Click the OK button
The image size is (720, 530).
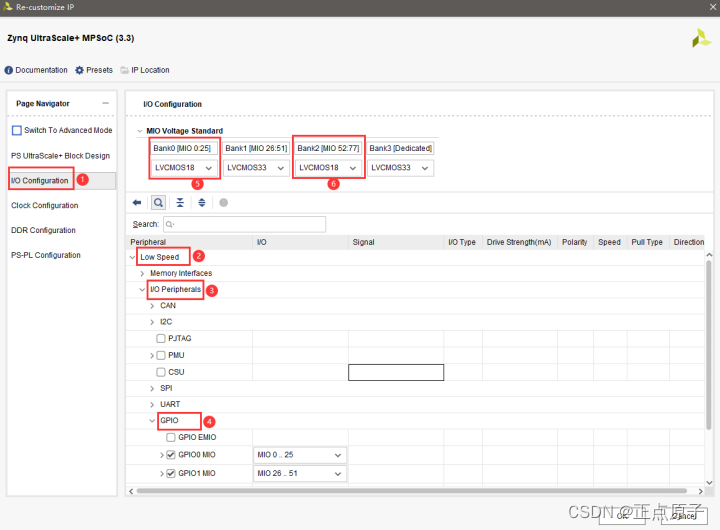(x=623, y=516)
